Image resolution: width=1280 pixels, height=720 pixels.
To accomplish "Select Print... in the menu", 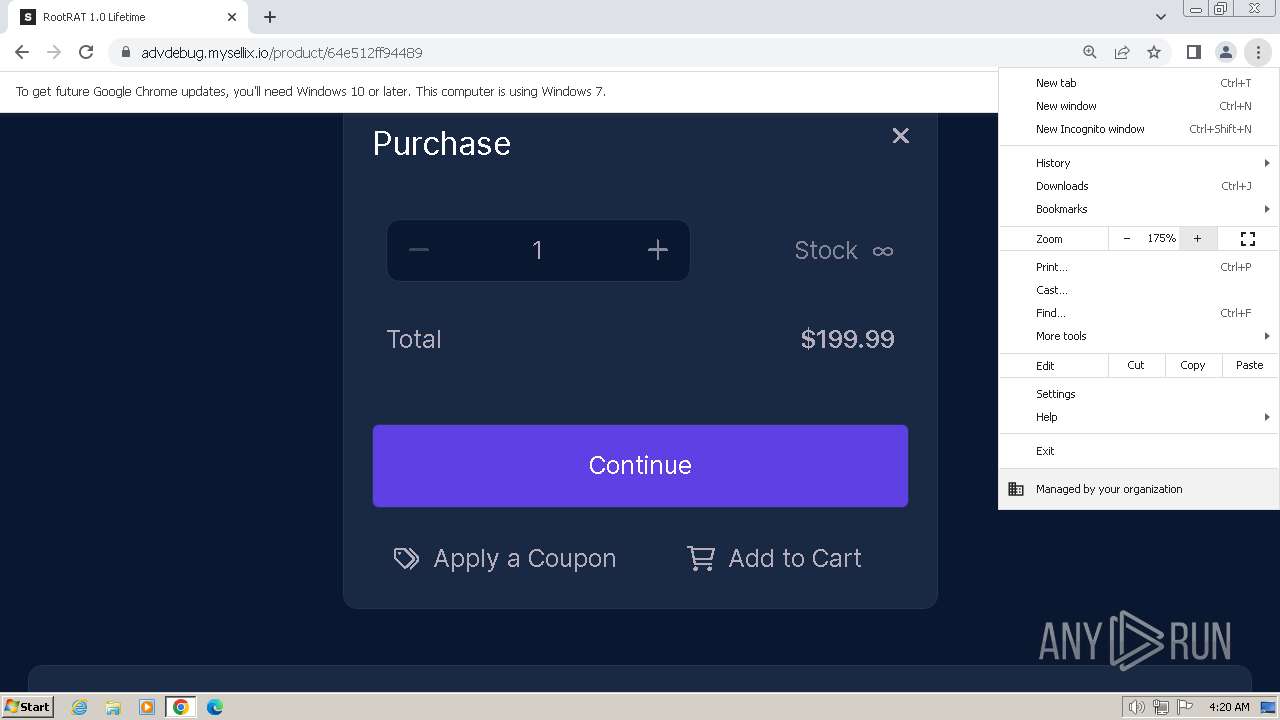I will [x=1139, y=267].
